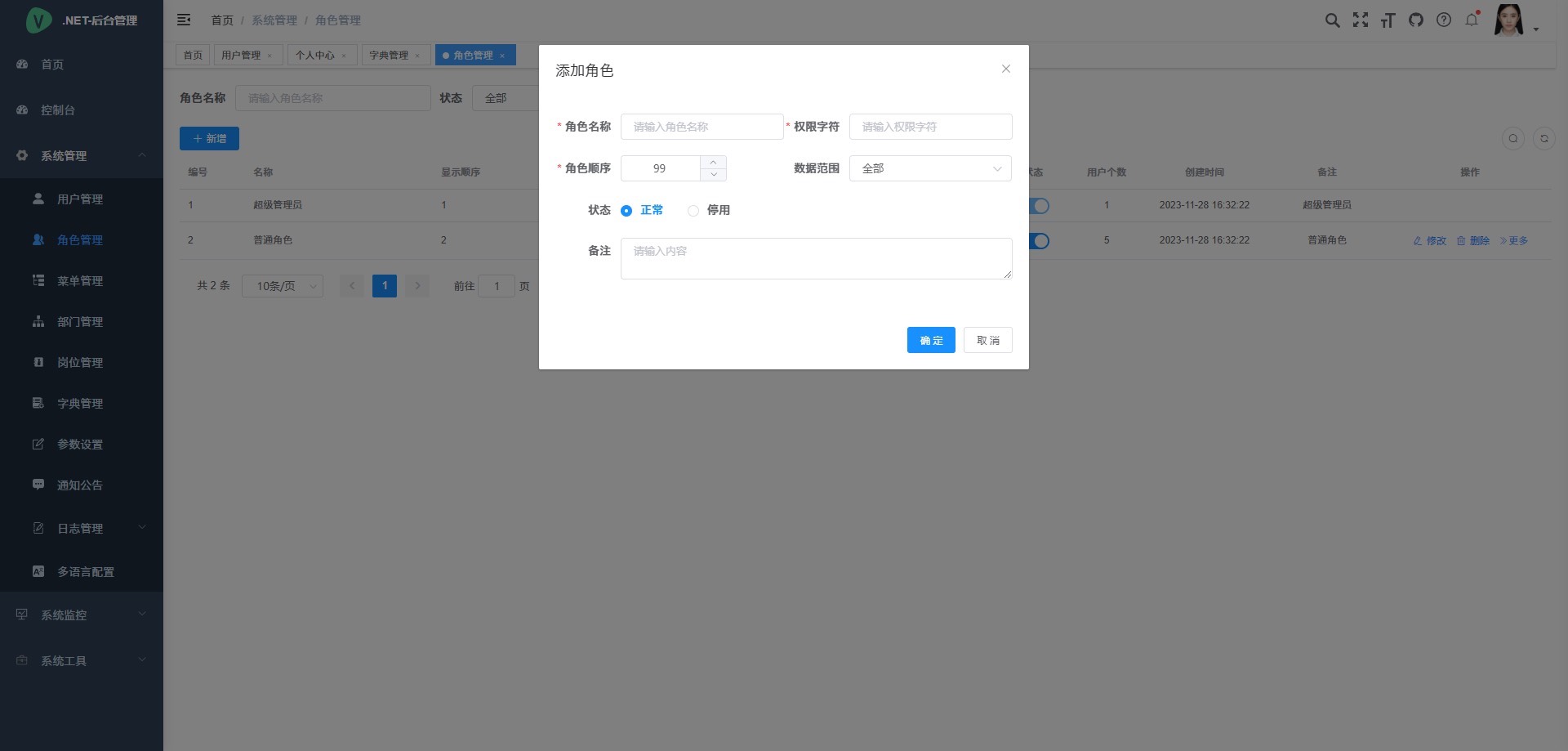The width and height of the screenshot is (1568, 751).
Task: Toggle fullscreen mode icon
Action: (x=1361, y=20)
